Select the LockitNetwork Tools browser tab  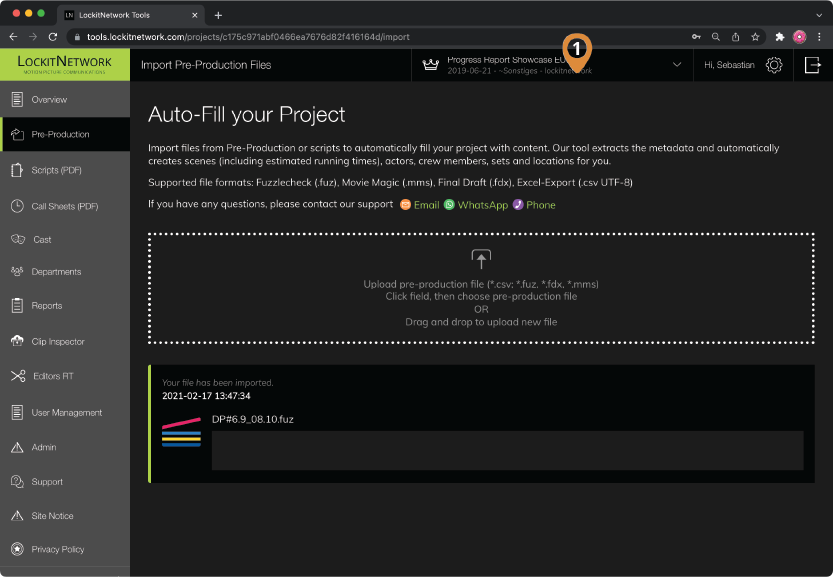coord(131,15)
